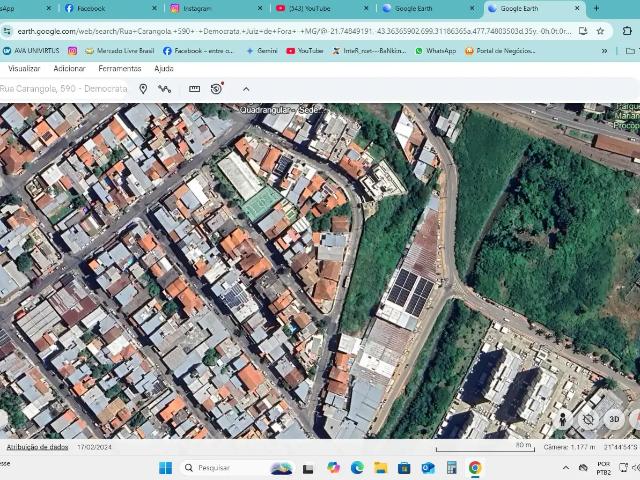
Task: Open the Instagram bookmark icon
Action: (x=73, y=51)
